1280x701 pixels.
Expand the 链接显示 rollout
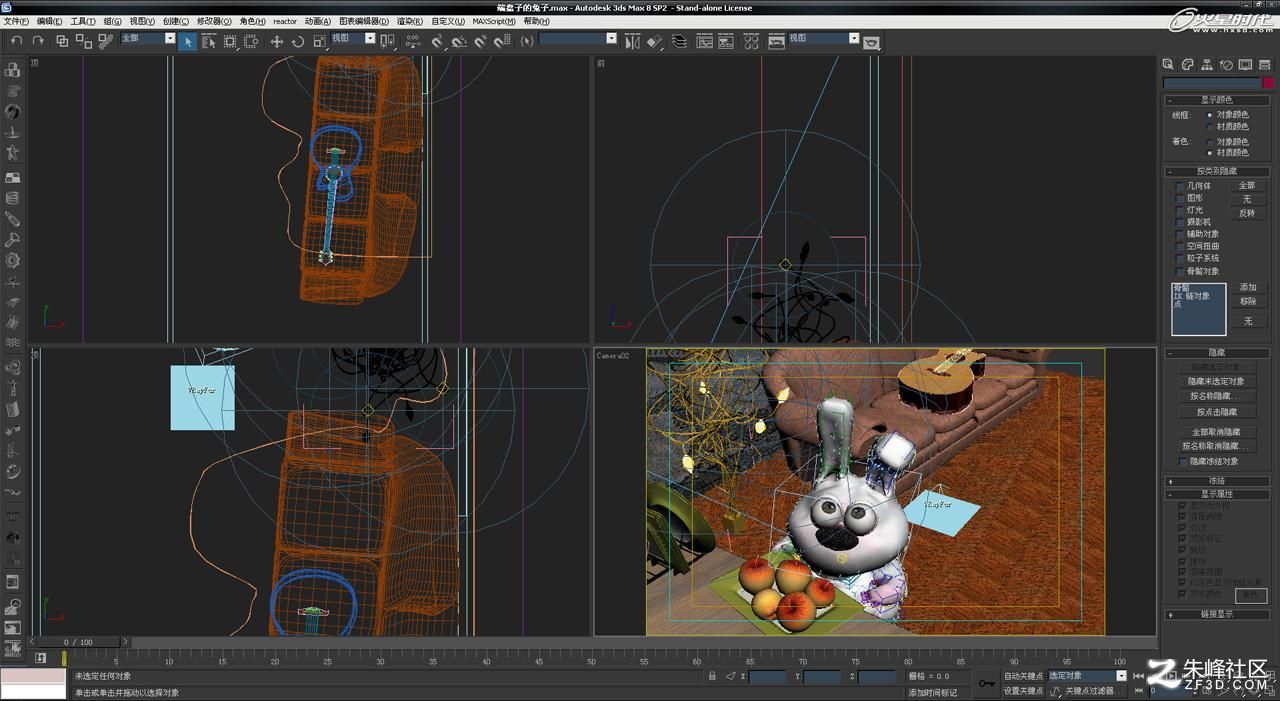point(1216,614)
